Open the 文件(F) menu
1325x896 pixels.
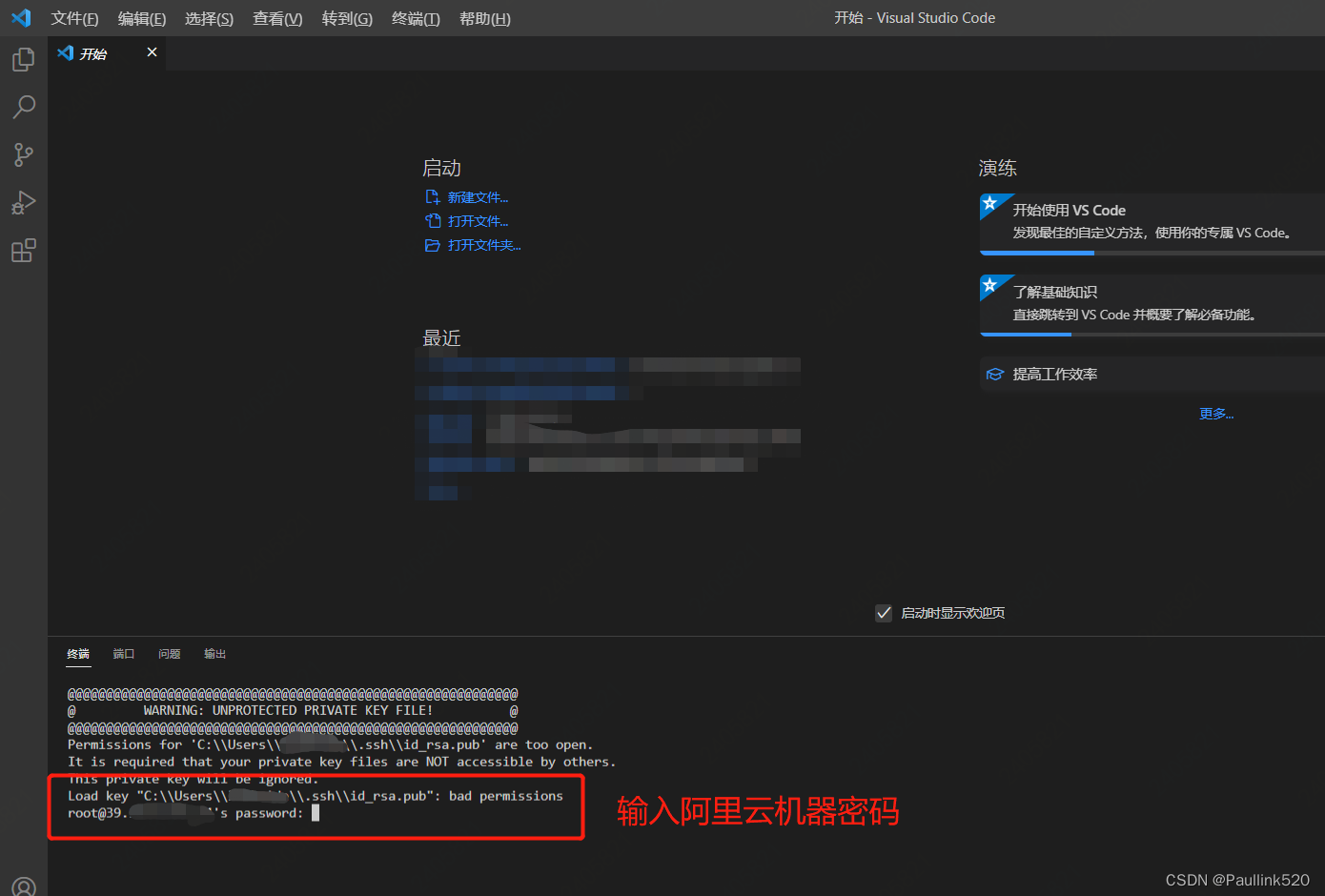(x=74, y=18)
